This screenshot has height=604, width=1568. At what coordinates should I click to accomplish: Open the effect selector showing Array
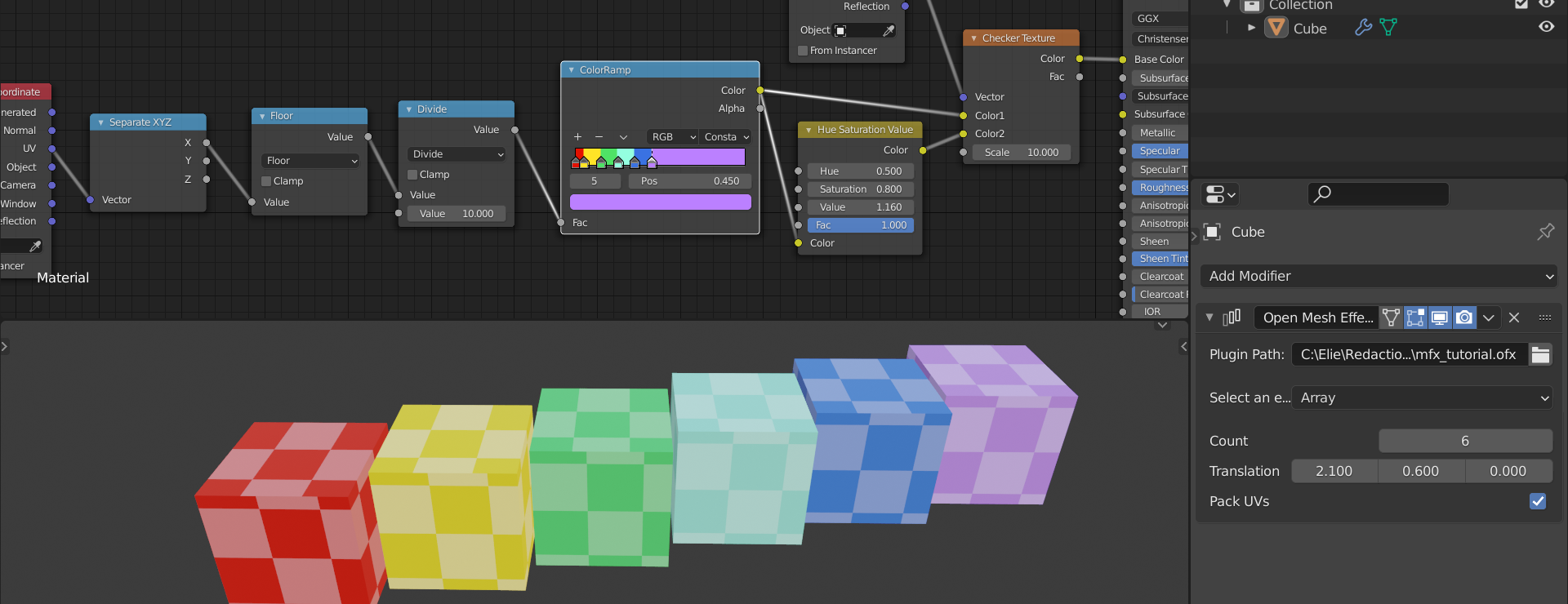[x=1423, y=397]
